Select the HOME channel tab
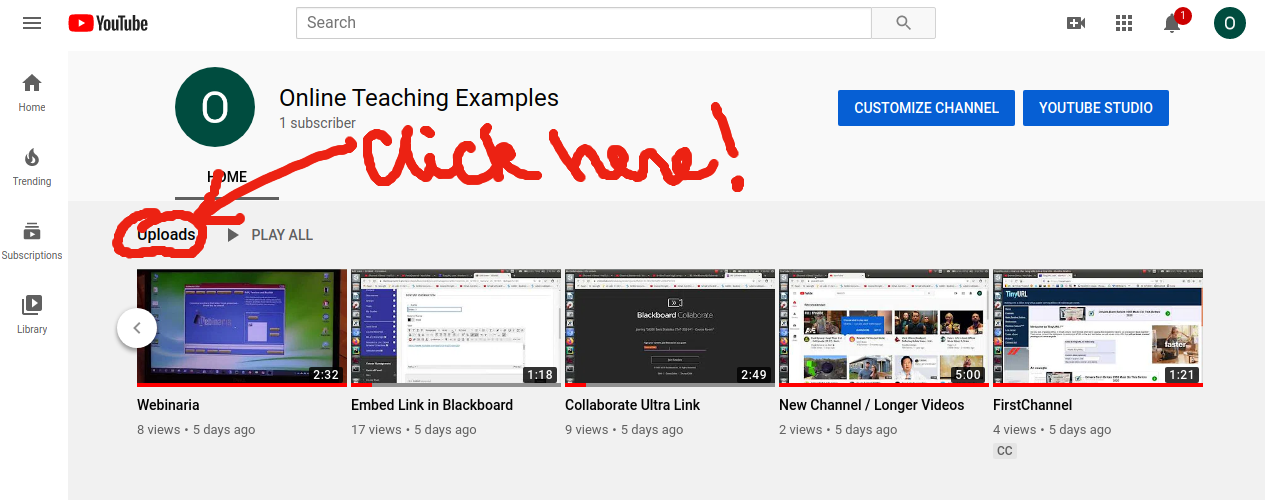The image size is (1265, 500). coord(226,177)
